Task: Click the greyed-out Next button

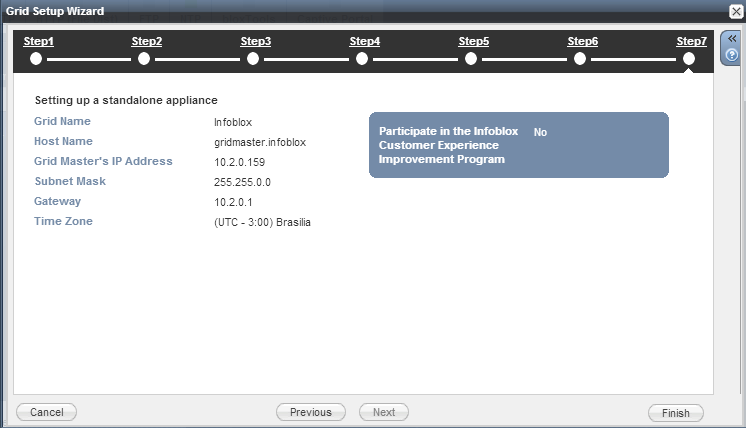Action: coord(383,412)
